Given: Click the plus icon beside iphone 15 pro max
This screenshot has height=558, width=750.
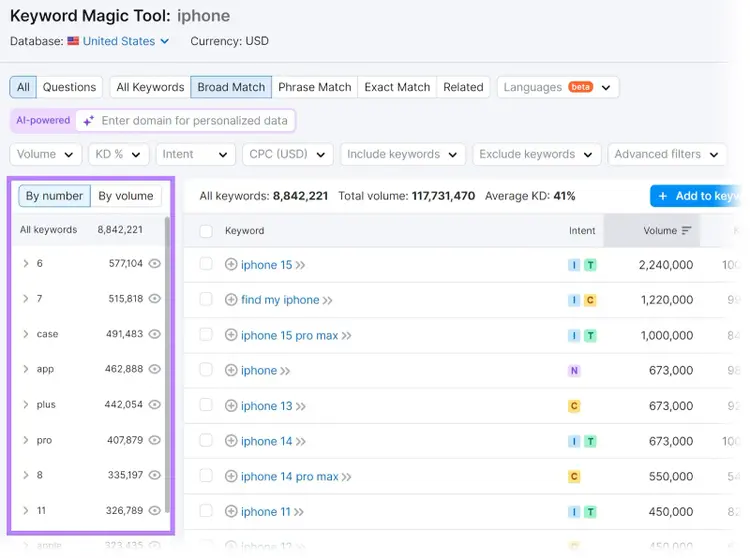Looking at the screenshot, I should tap(231, 335).
